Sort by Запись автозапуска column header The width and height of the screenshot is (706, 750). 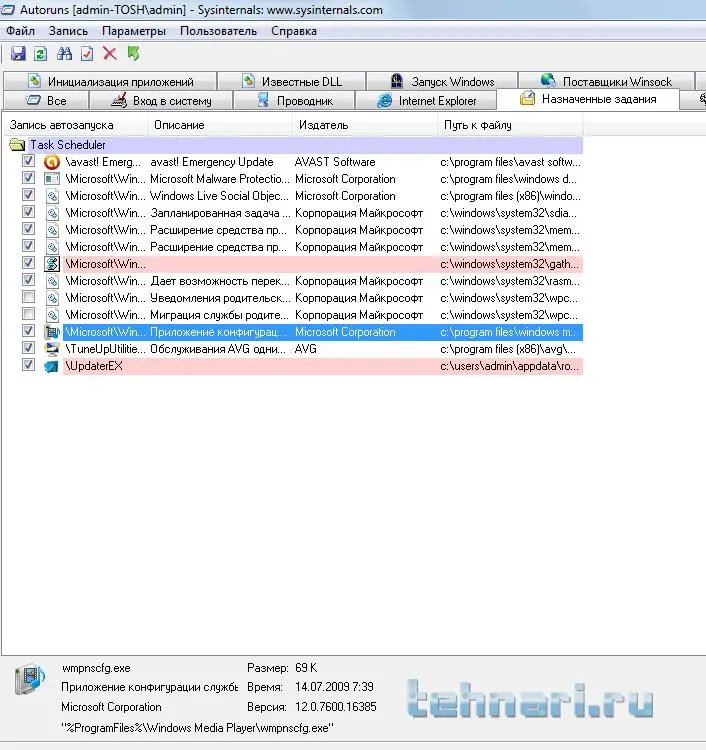point(76,125)
